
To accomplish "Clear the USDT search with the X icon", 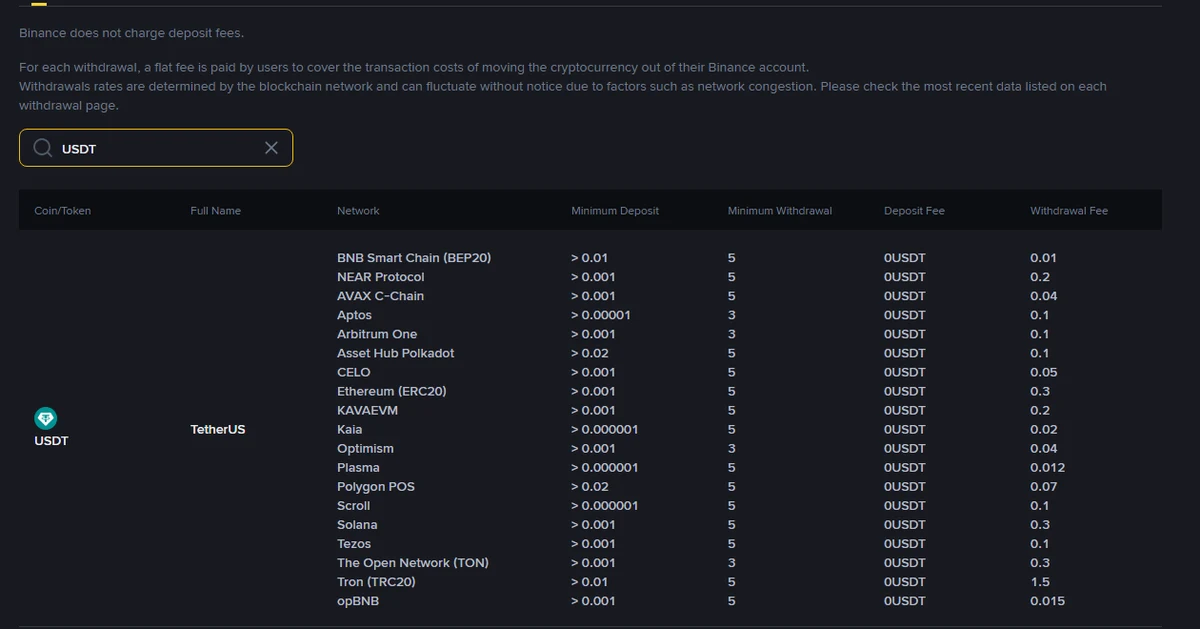I will coord(271,148).
